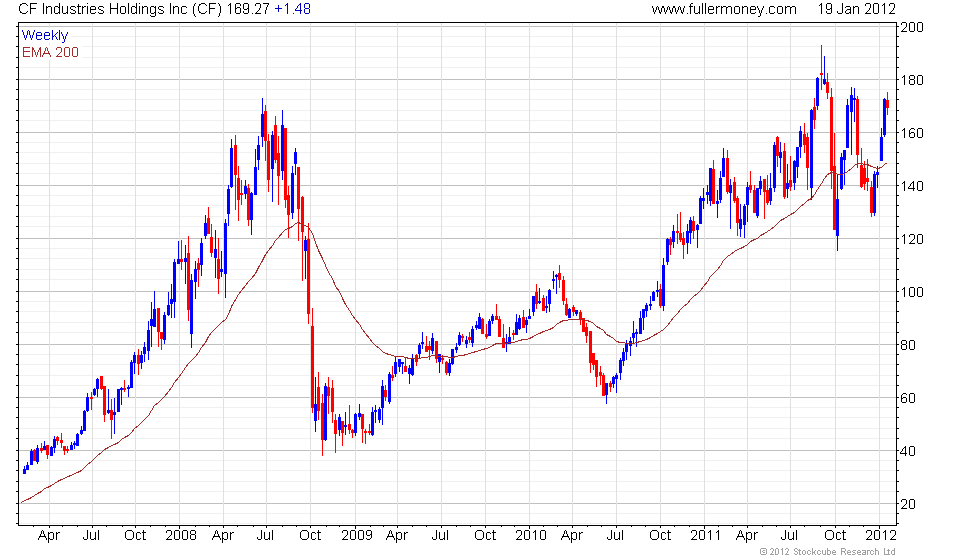
Task: Select the 'Weekly' legend label
Action: [44, 36]
